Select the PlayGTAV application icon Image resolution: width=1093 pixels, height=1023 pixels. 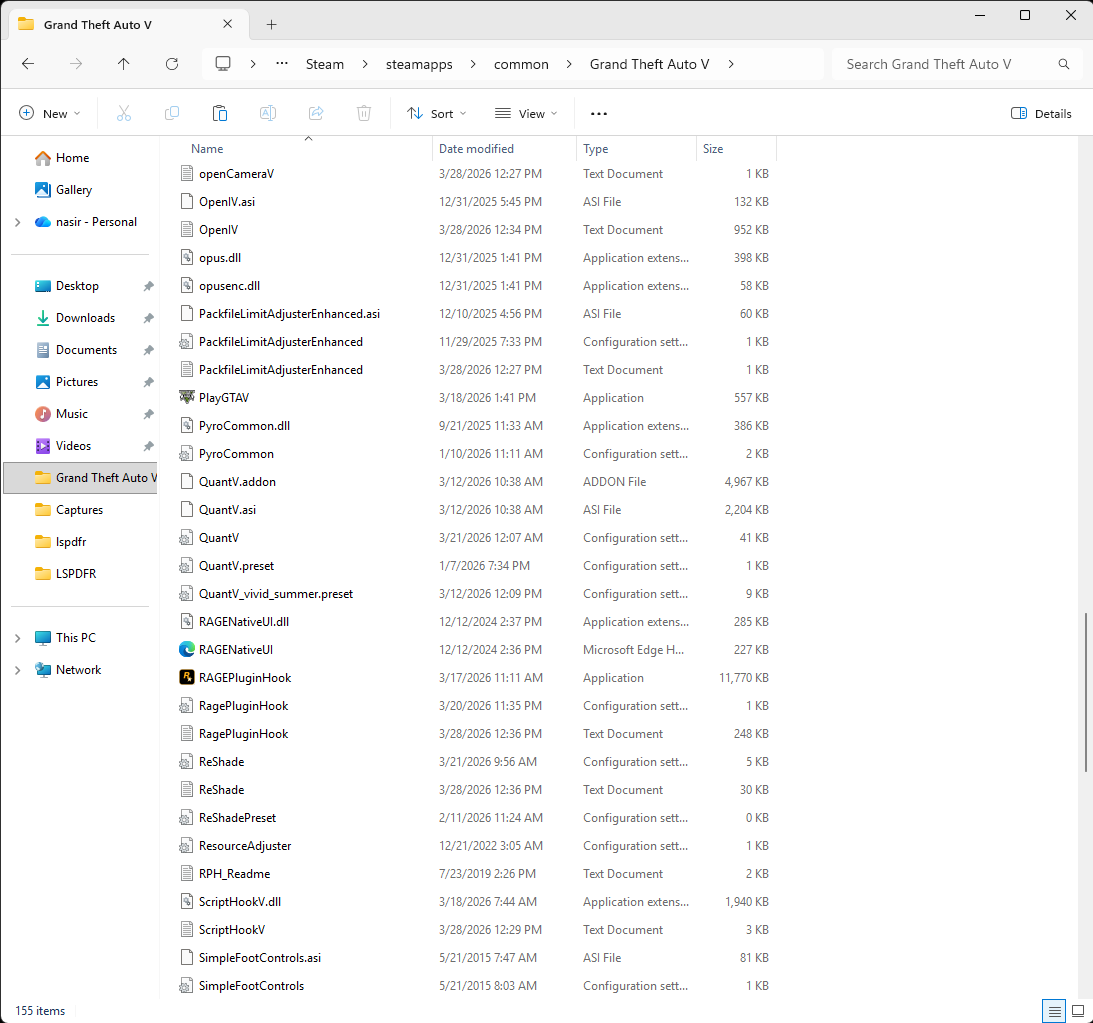coord(187,398)
